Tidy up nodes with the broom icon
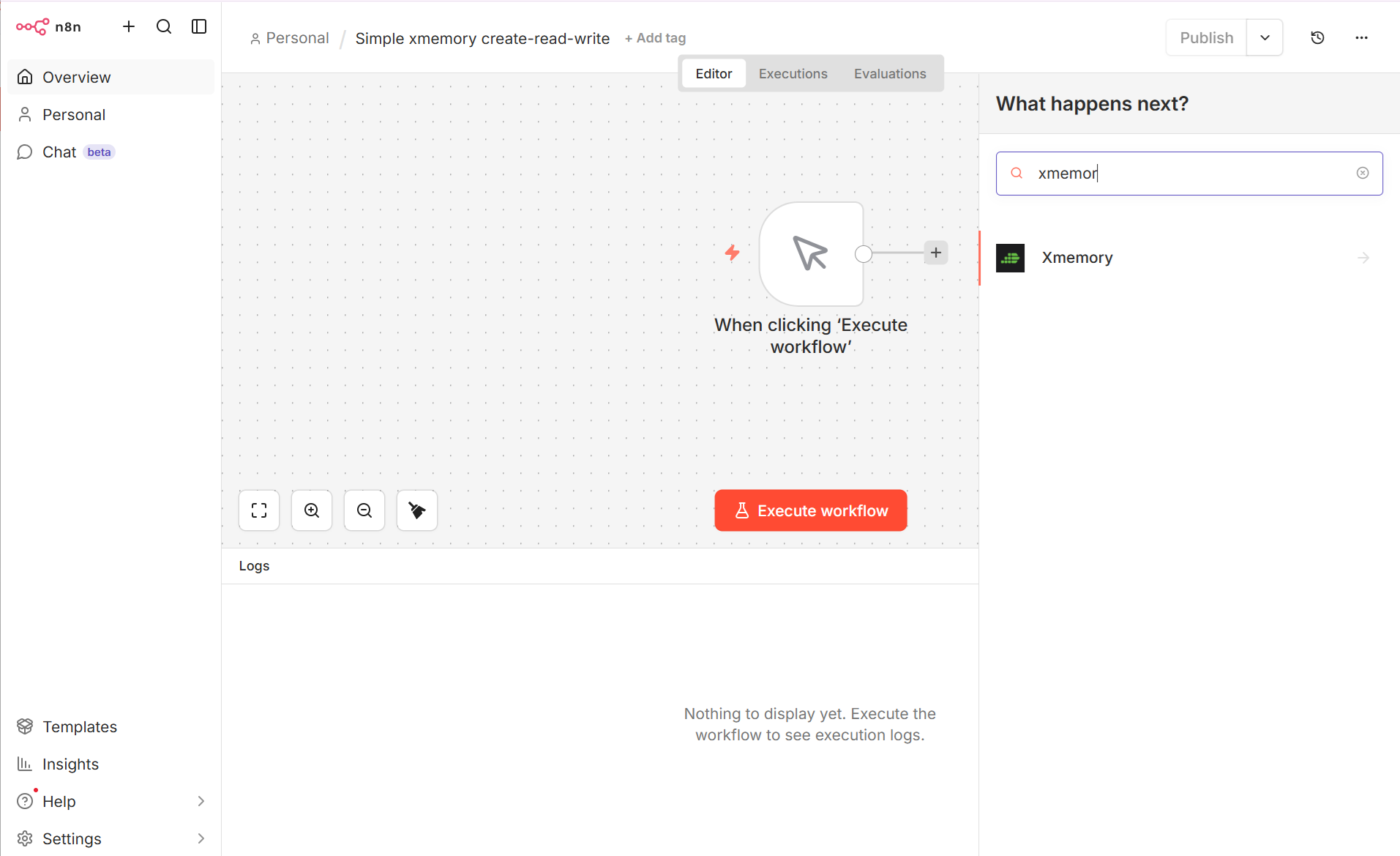This screenshot has width=1400, height=856. pyautogui.click(x=417, y=510)
